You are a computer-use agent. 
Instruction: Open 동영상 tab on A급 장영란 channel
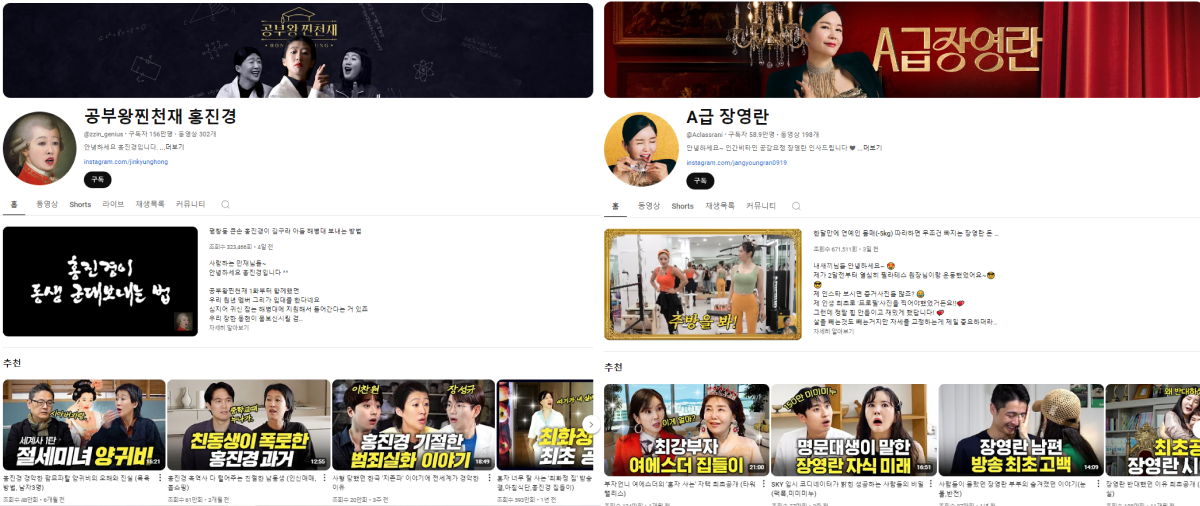[x=649, y=206]
